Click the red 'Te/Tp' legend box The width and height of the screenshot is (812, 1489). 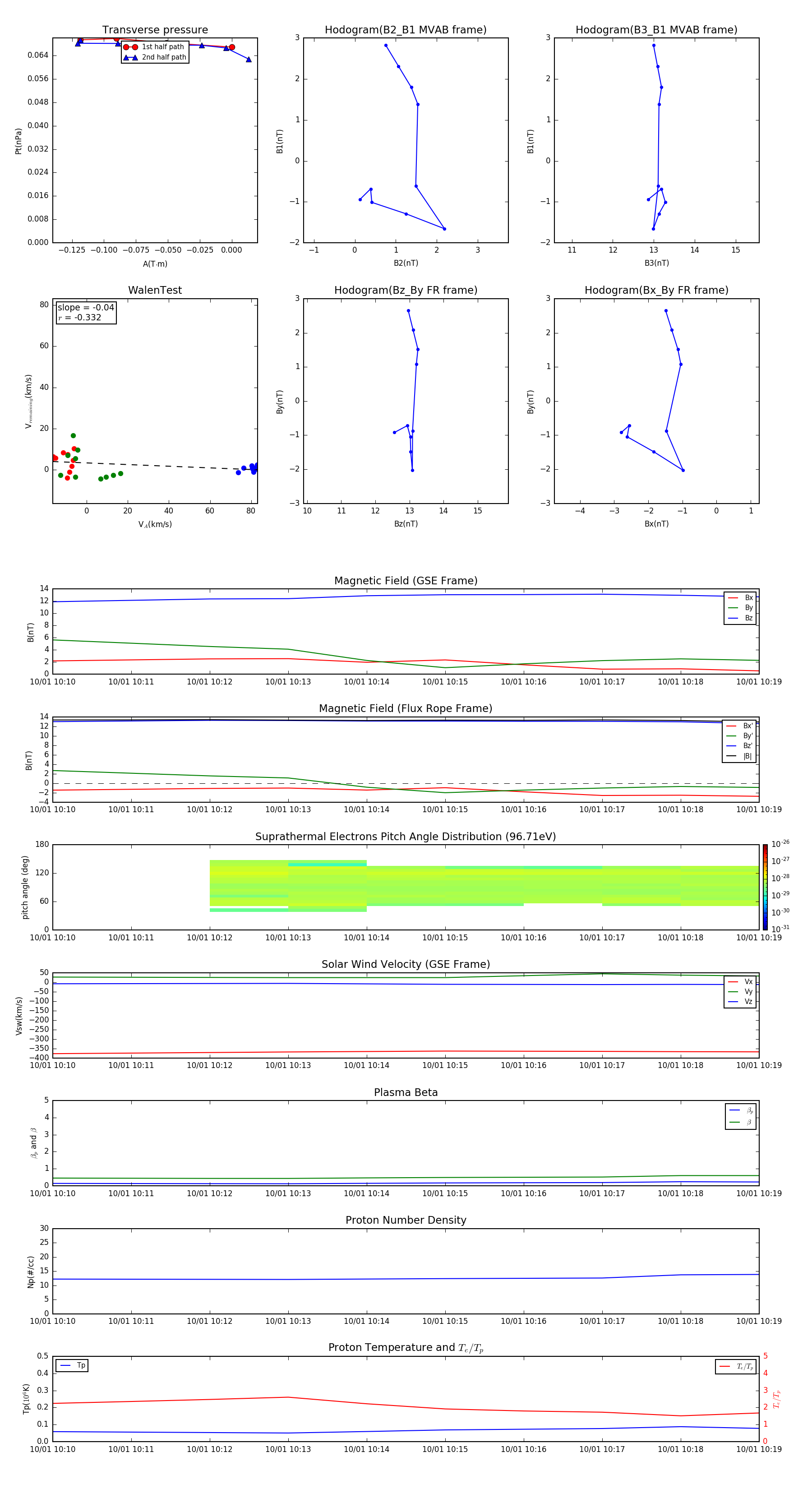(736, 1367)
